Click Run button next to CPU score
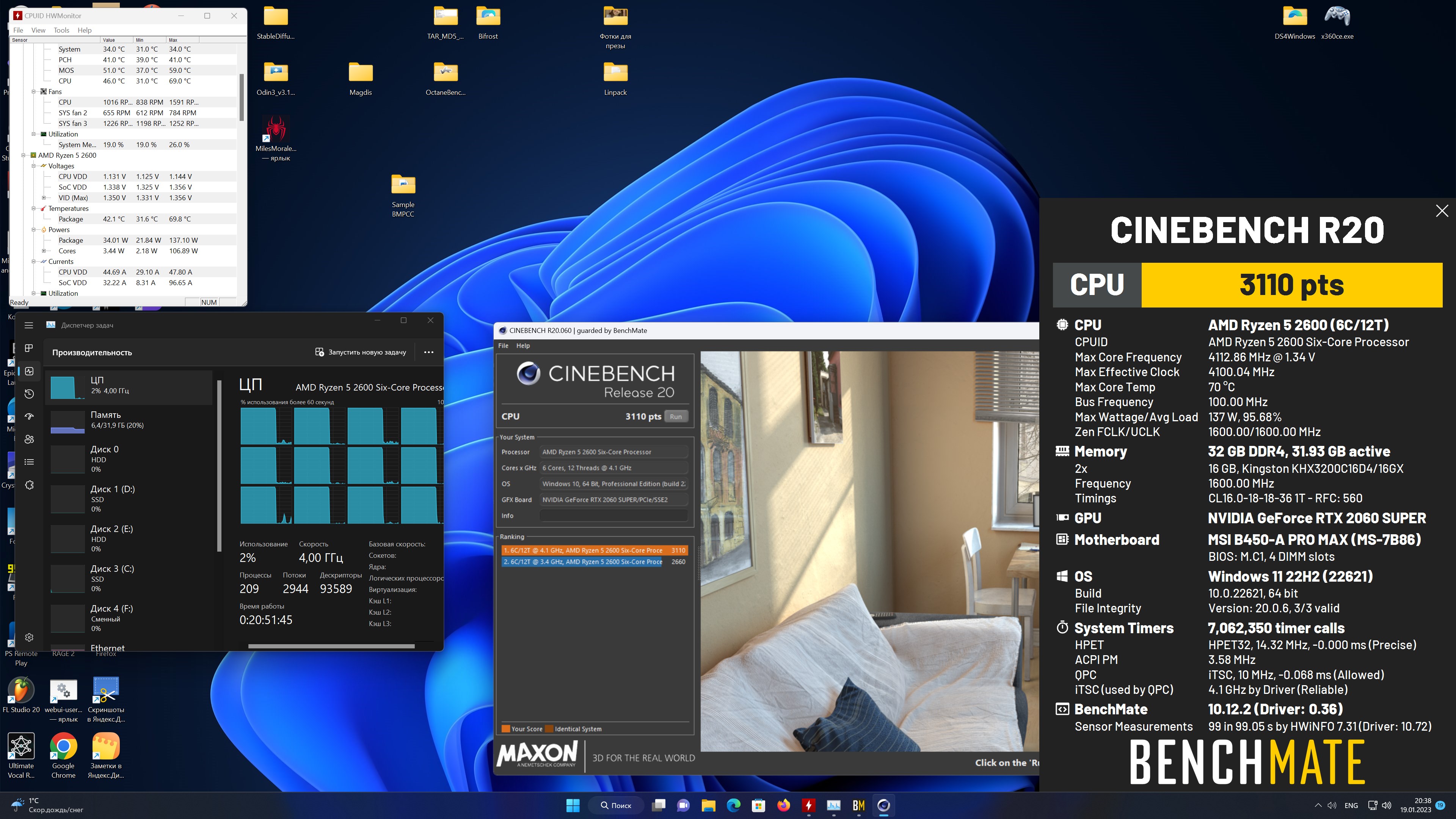Viewport: 1456px width, 819px height. 676,417
